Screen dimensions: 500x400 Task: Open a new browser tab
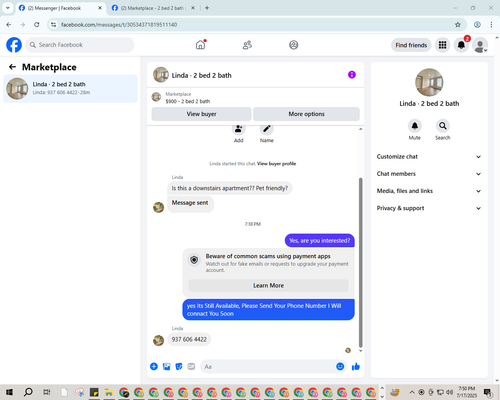tap(207, 8)
